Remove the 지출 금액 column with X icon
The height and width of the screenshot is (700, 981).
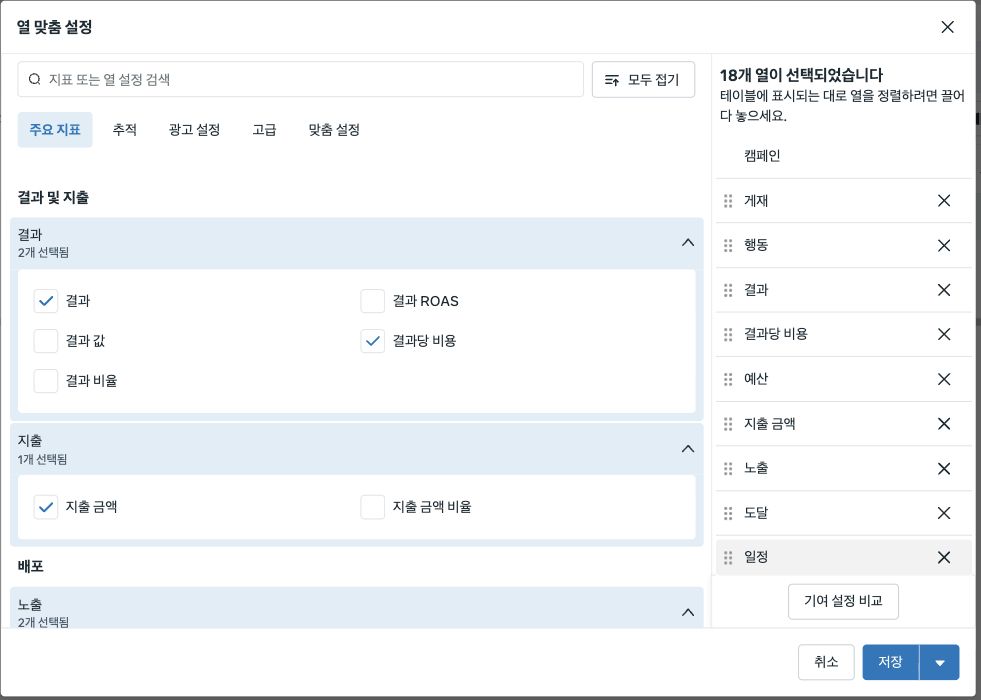coord(944,424)
